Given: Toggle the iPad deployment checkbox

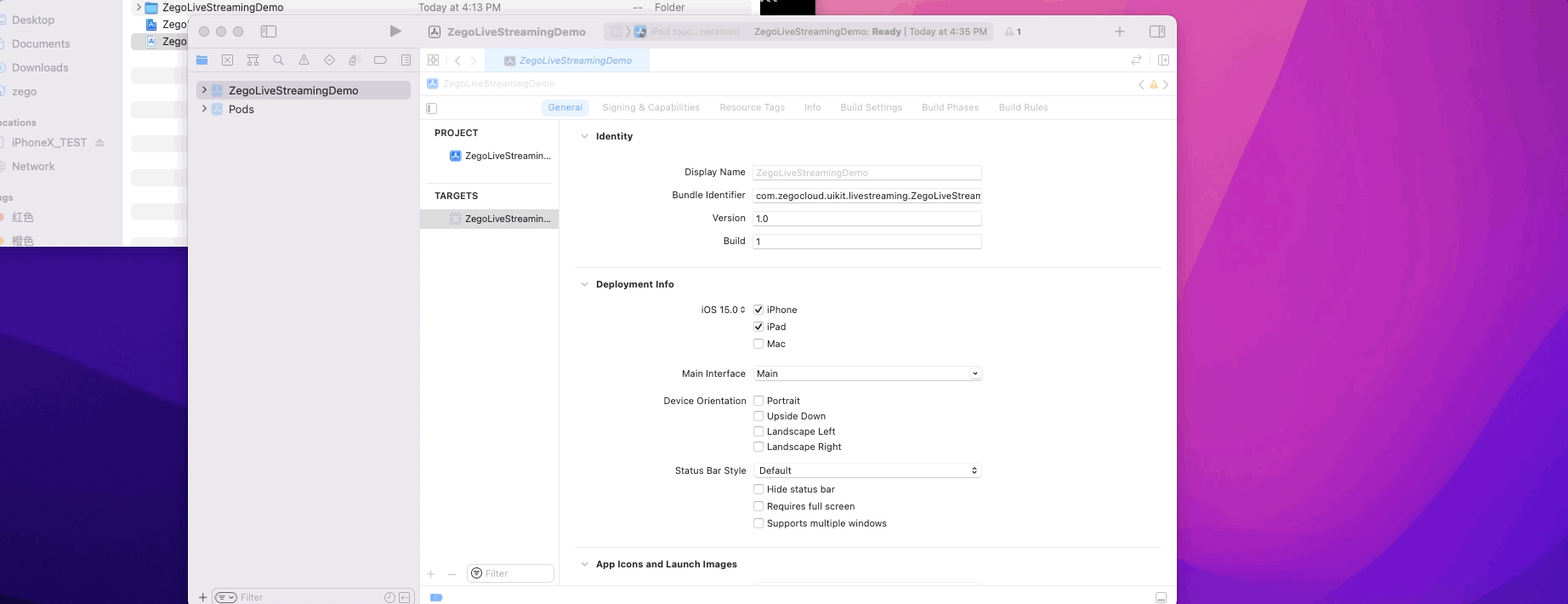Looking at the screenshot, I should (758, 327).
